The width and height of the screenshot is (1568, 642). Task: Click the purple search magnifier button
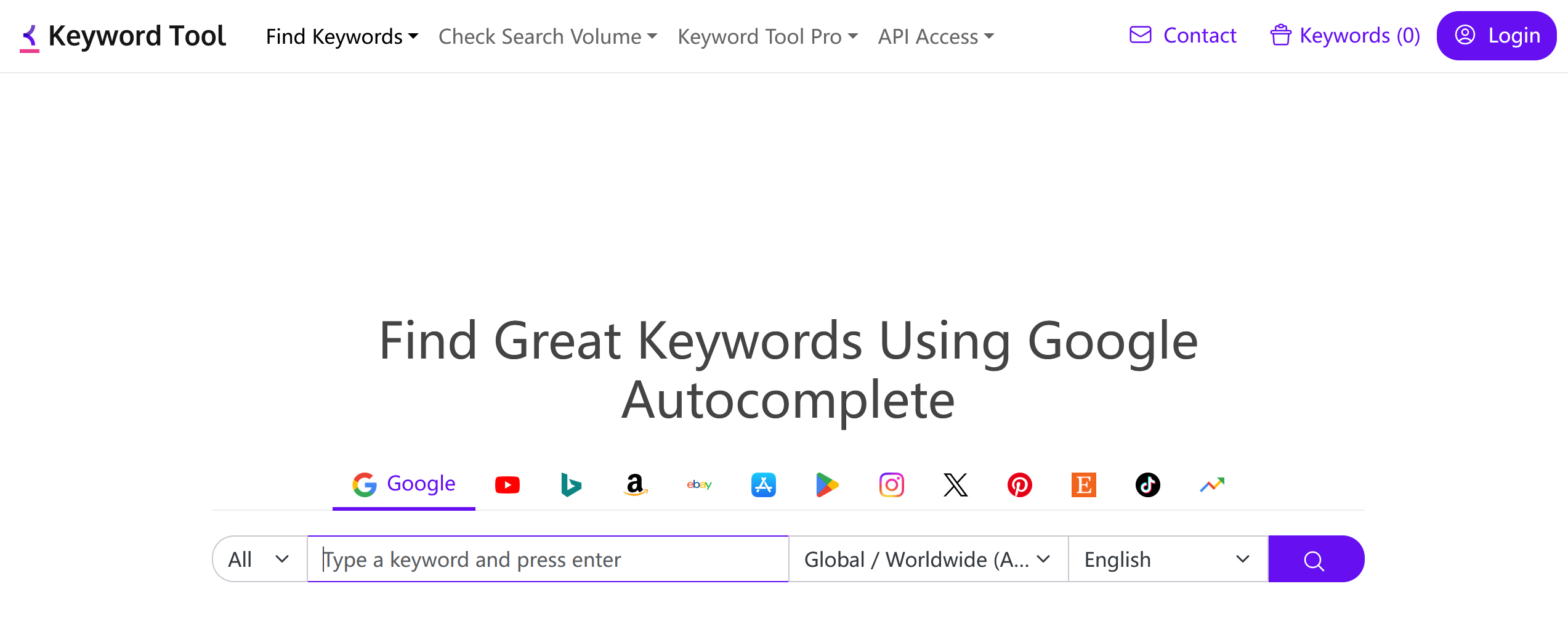1315,559
